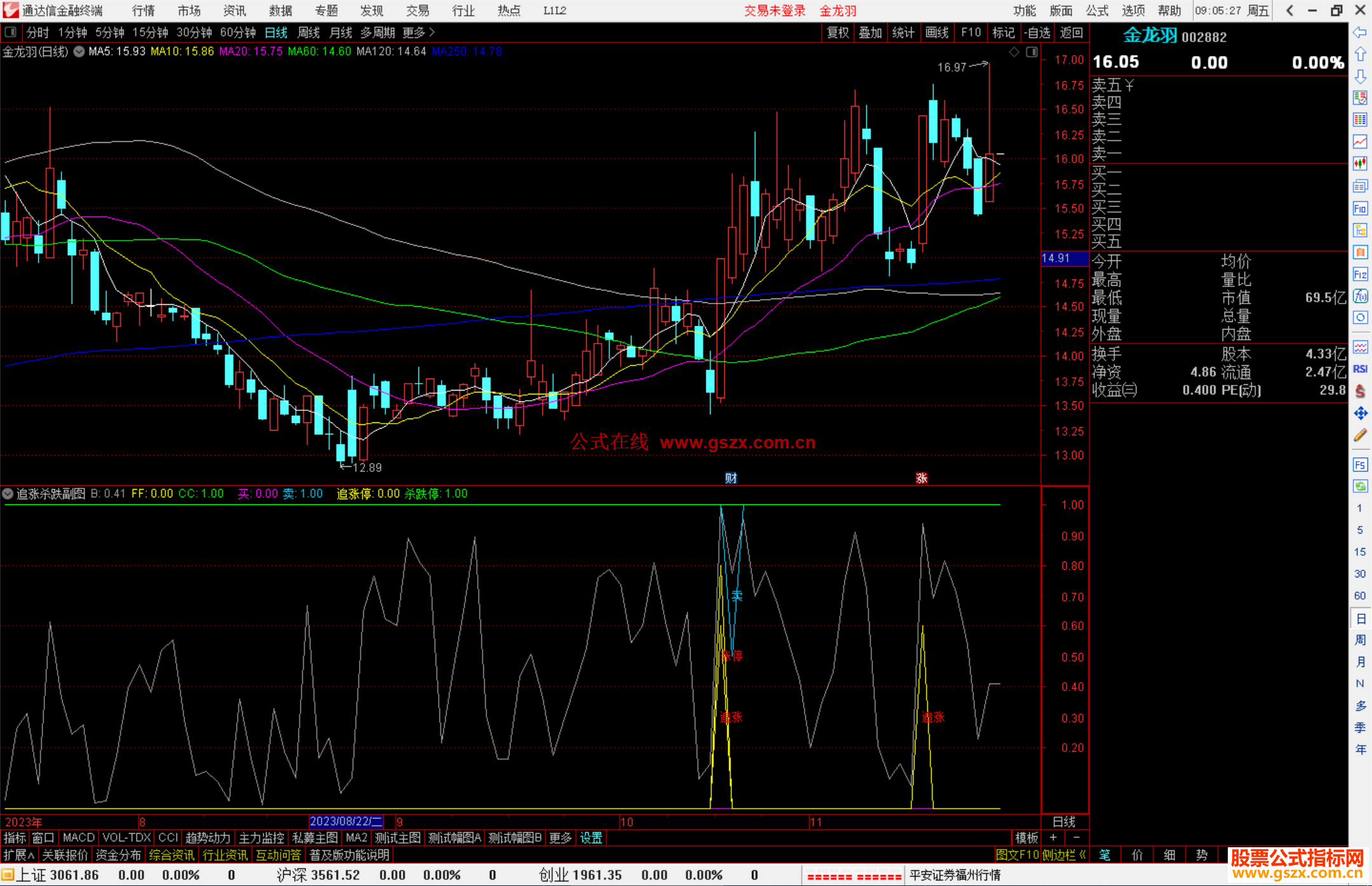Click the 交易未登录 login link

tap(774, 10)
